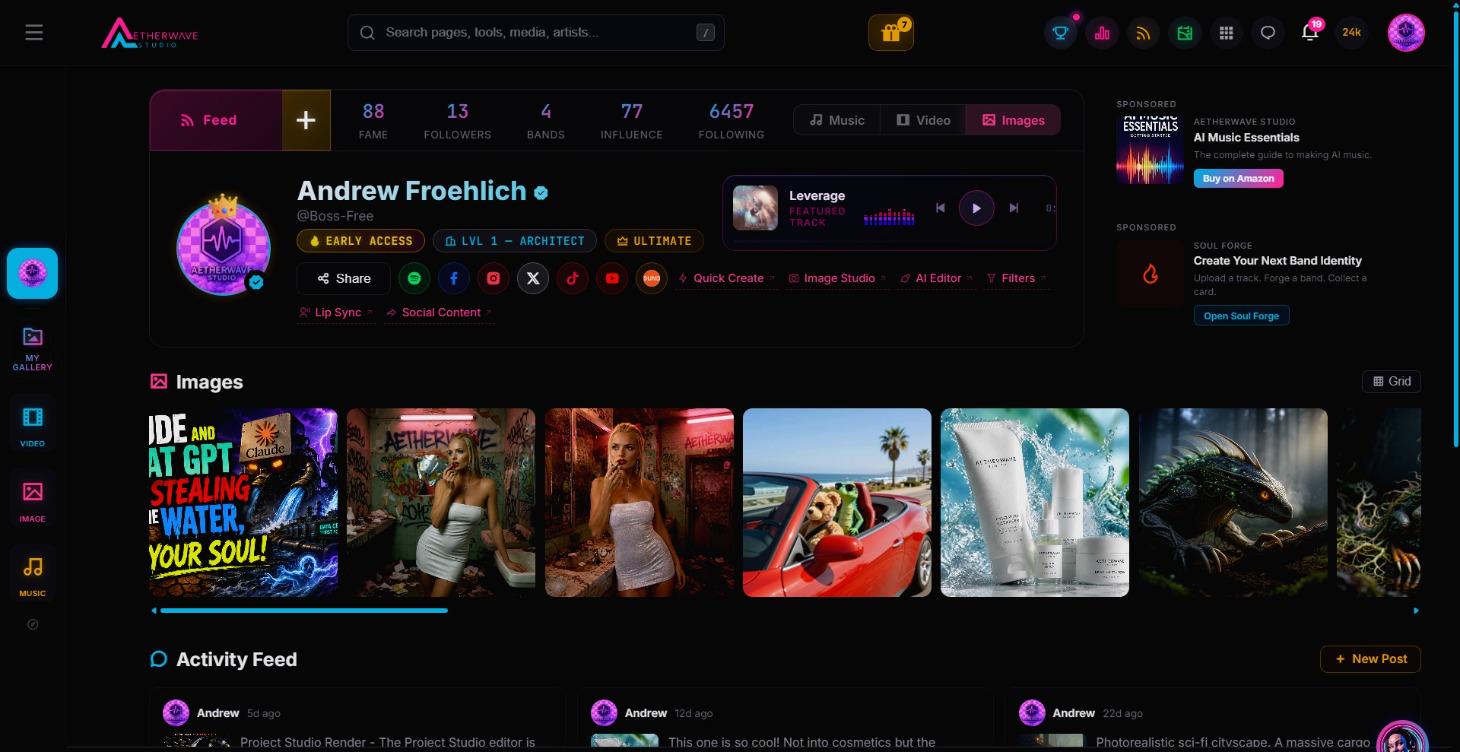Open the apps grid icon

[1226, 33]
